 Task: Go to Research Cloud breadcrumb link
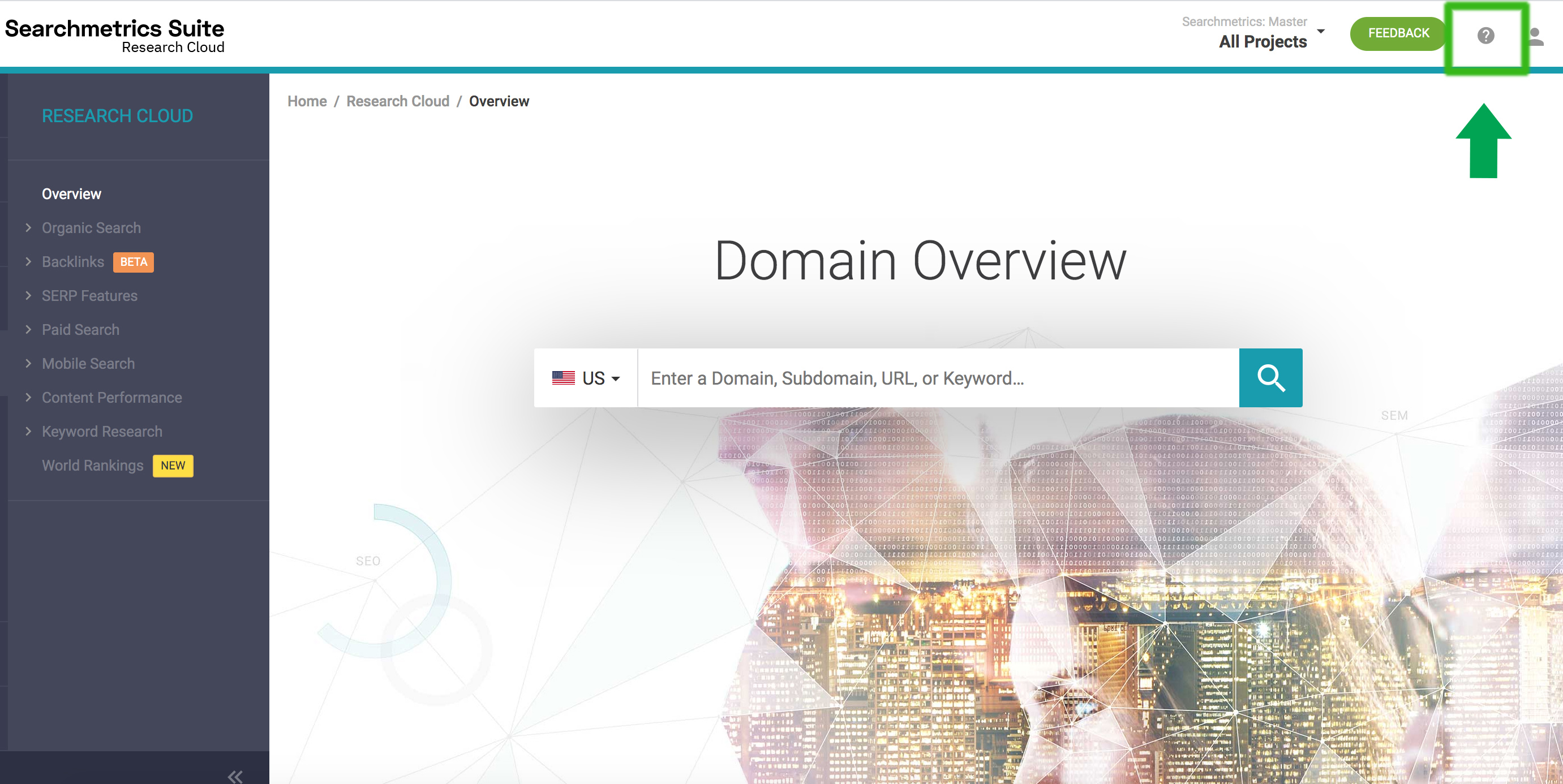coord(398,101)
